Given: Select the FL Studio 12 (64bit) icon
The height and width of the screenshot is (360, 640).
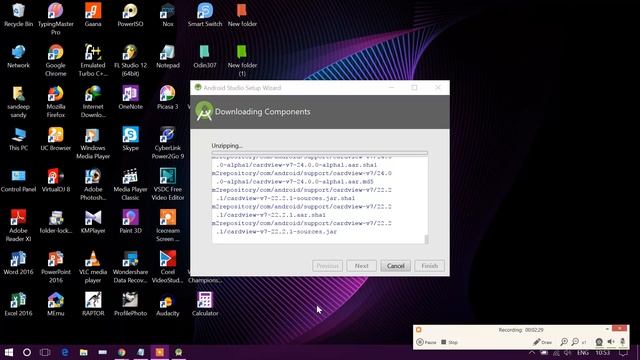Looking at the screenshot, I should (130, 60).
